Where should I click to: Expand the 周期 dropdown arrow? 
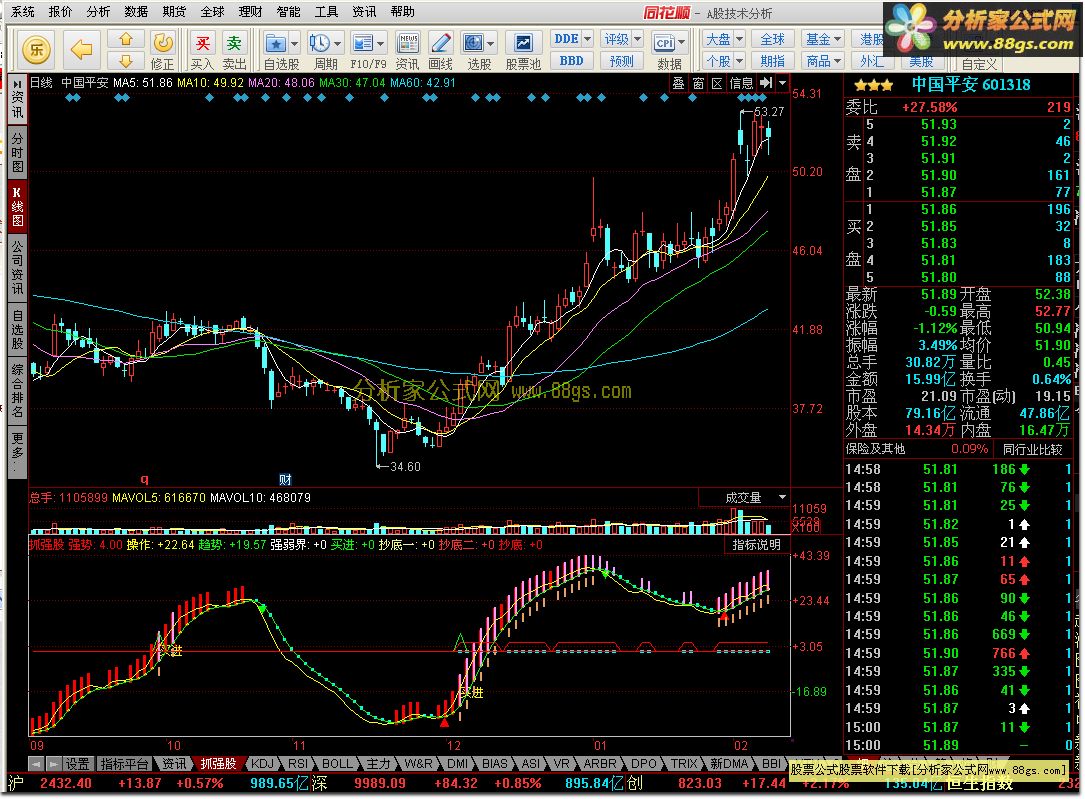tap(338, 44)
